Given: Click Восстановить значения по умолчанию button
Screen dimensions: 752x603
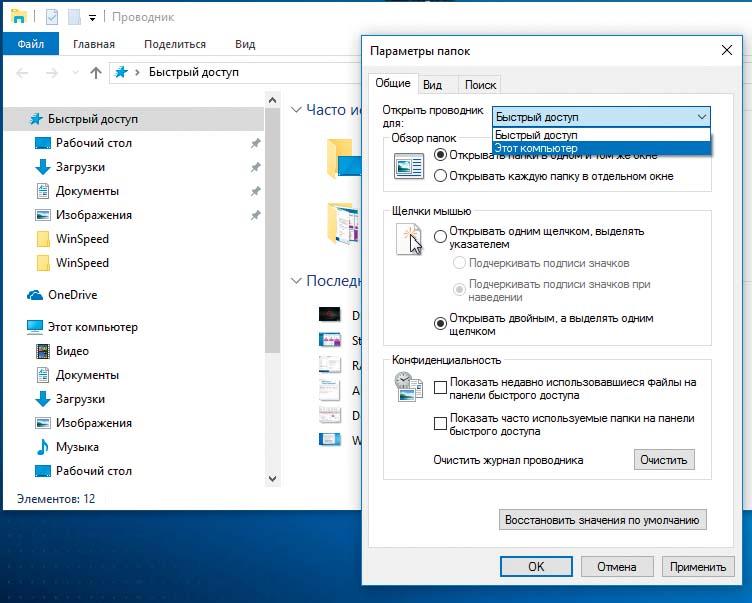Looking at the screenshot, I should coord(603,520).
